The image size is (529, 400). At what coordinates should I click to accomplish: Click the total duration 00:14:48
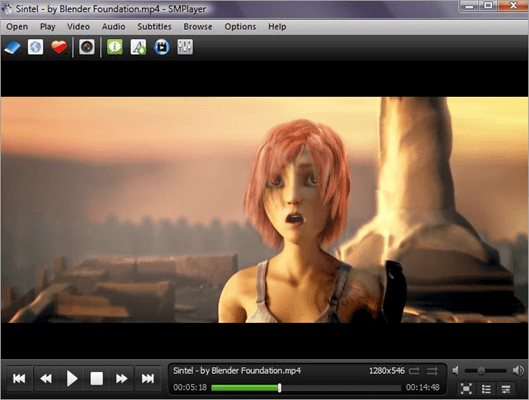422,387
